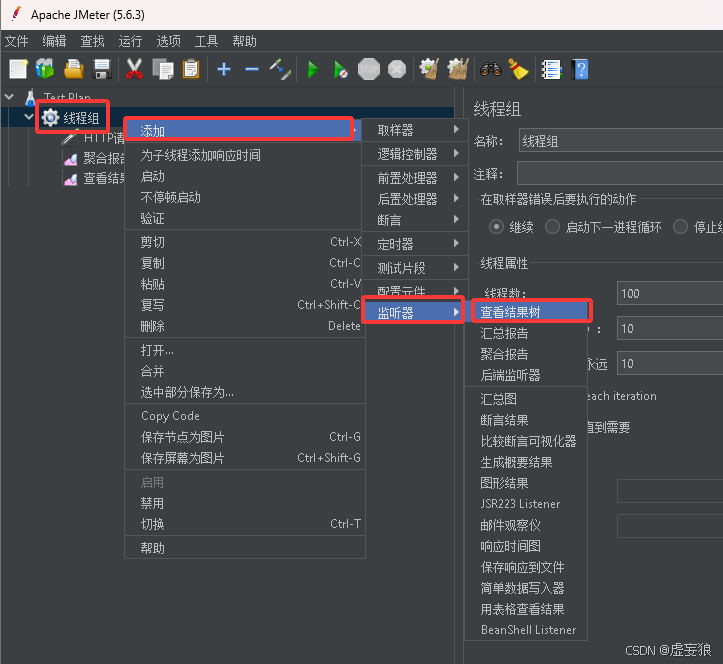Click the Search binoculars icon
723x664 pixels.
click(491, 70)
